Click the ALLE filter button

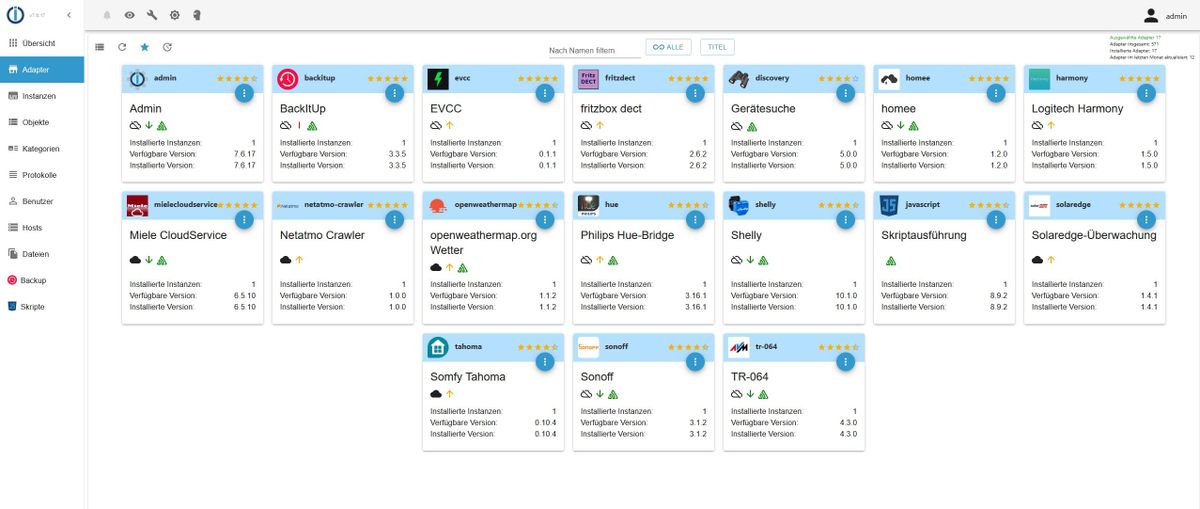pos(669,47)
